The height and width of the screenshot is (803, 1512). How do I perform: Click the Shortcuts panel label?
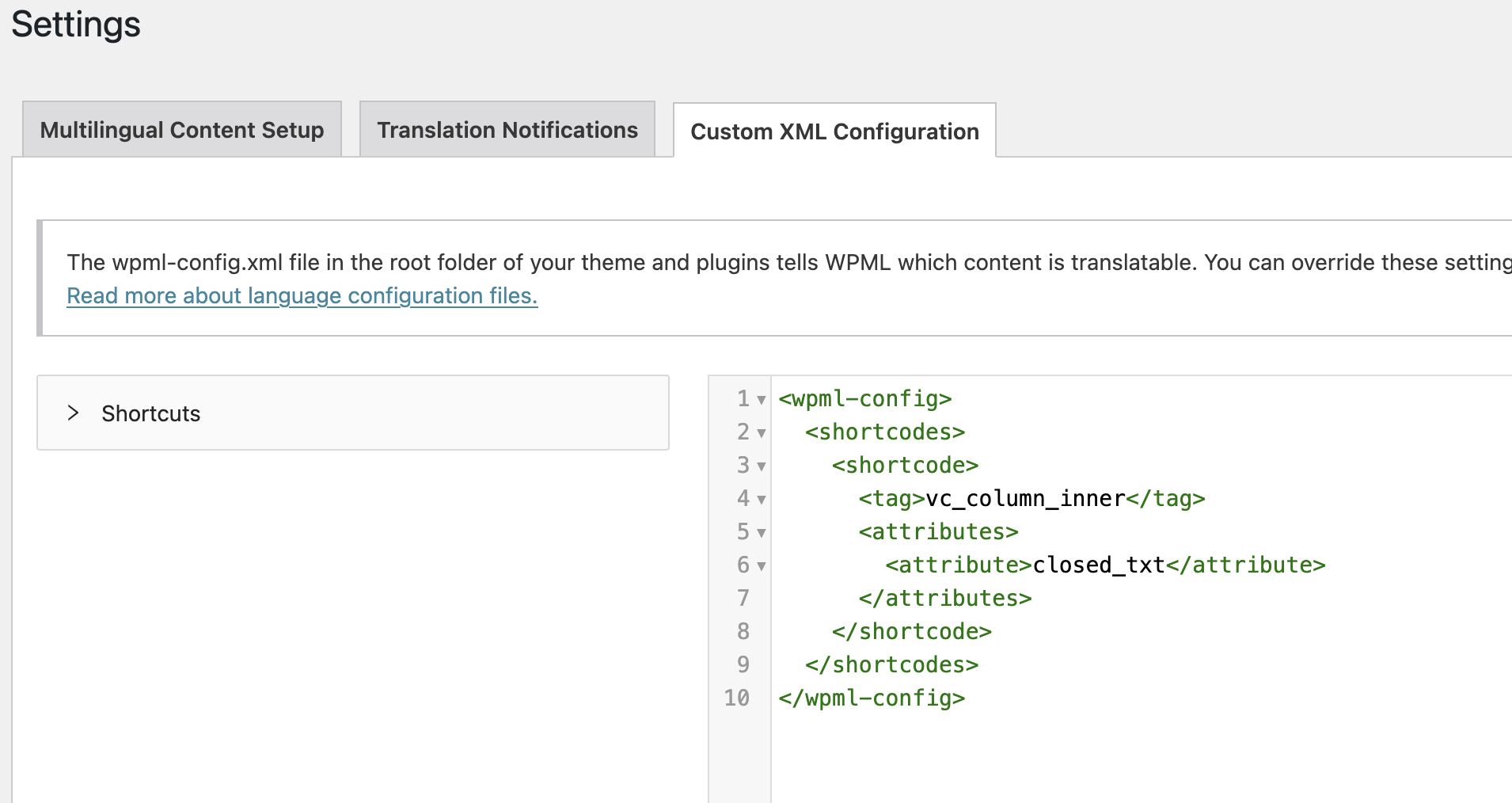tap(151, 413)
